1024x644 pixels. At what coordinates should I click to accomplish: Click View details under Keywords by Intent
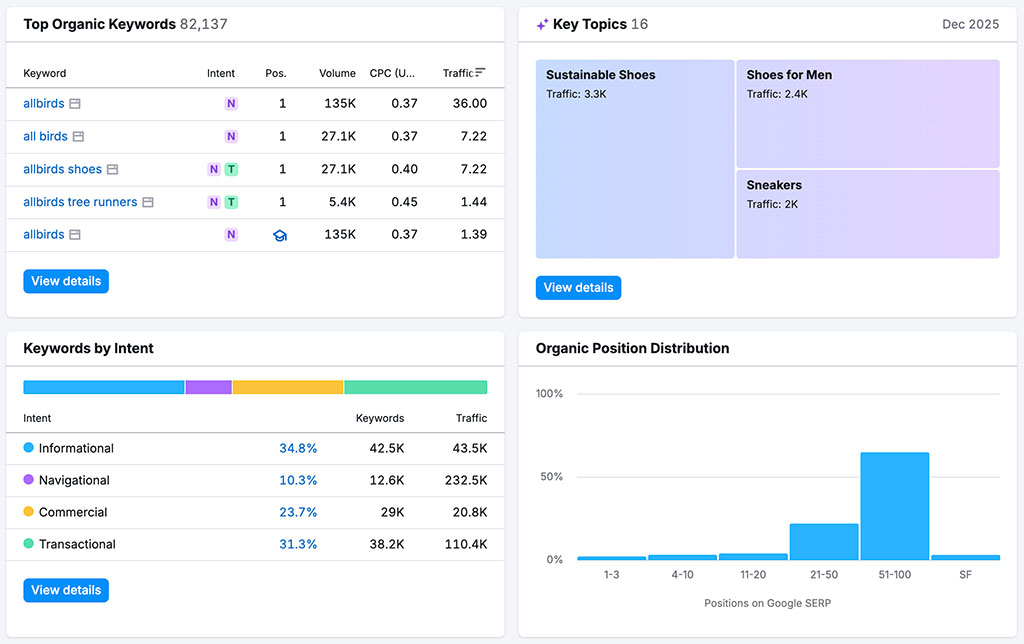coord(65,590)
